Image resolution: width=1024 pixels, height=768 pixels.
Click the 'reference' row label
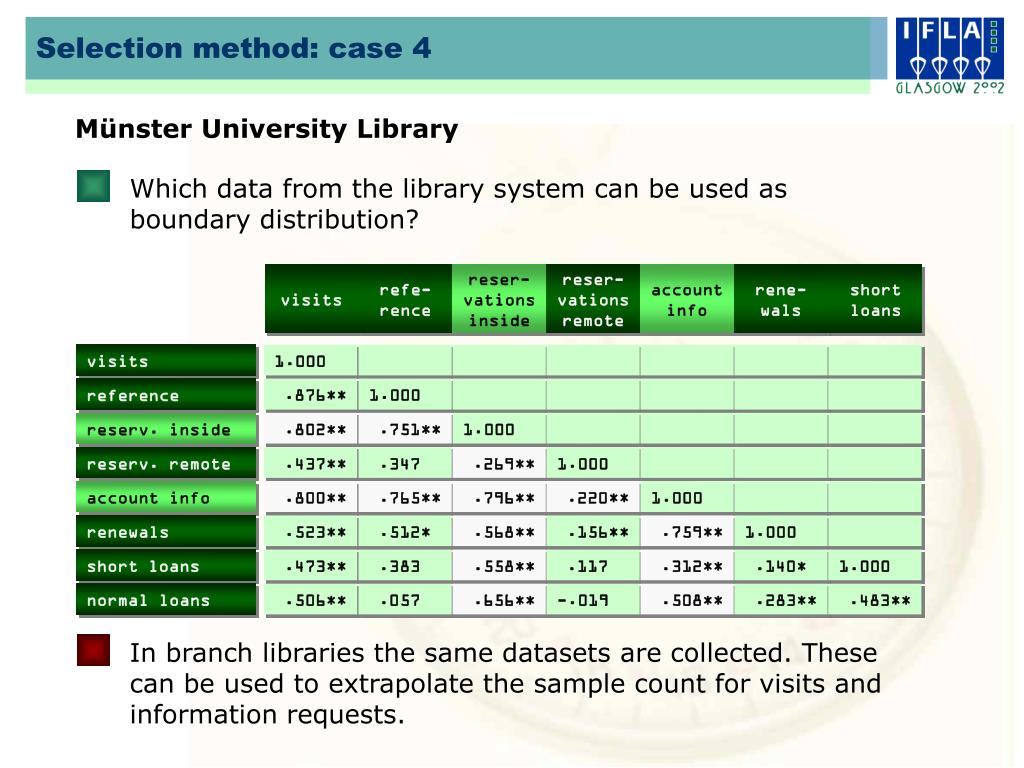[x=167, y=396]
